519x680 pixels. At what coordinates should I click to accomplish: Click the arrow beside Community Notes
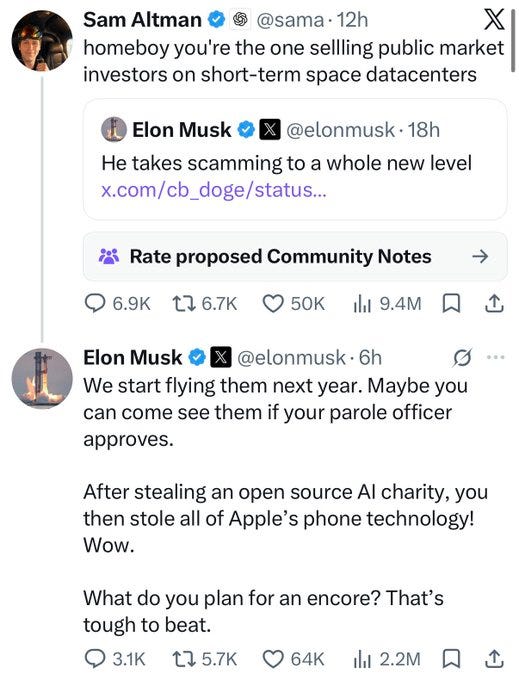(x=480, y=257)
